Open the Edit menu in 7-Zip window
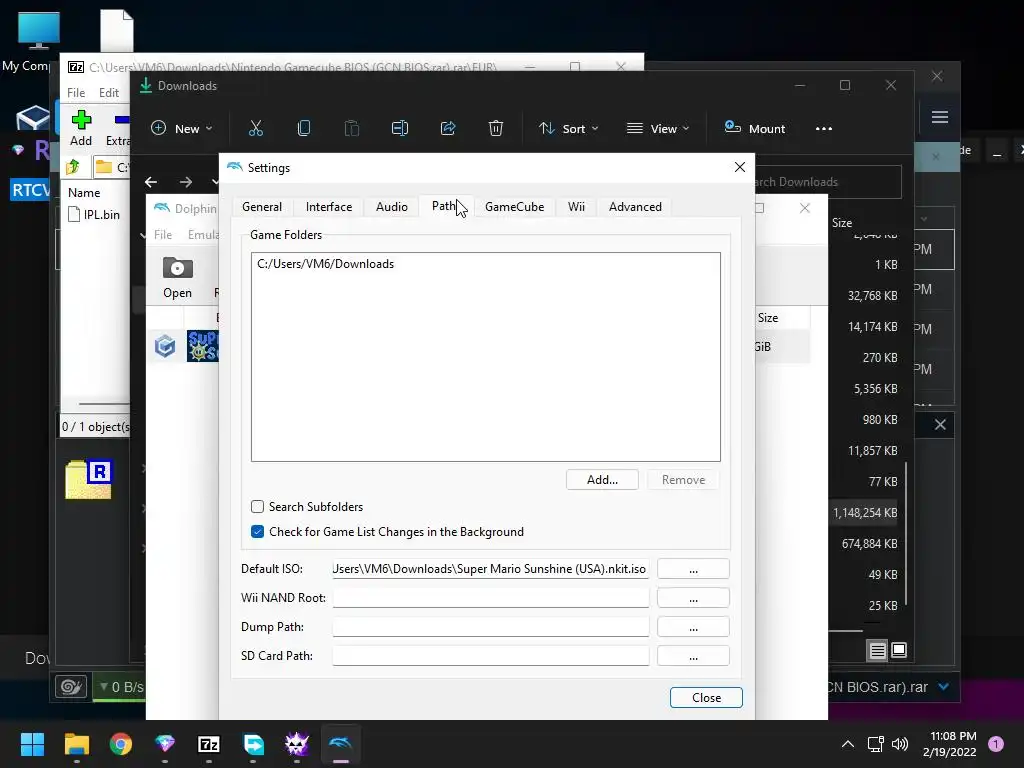Screen dimensions: 1024x768 click(108, 93)
